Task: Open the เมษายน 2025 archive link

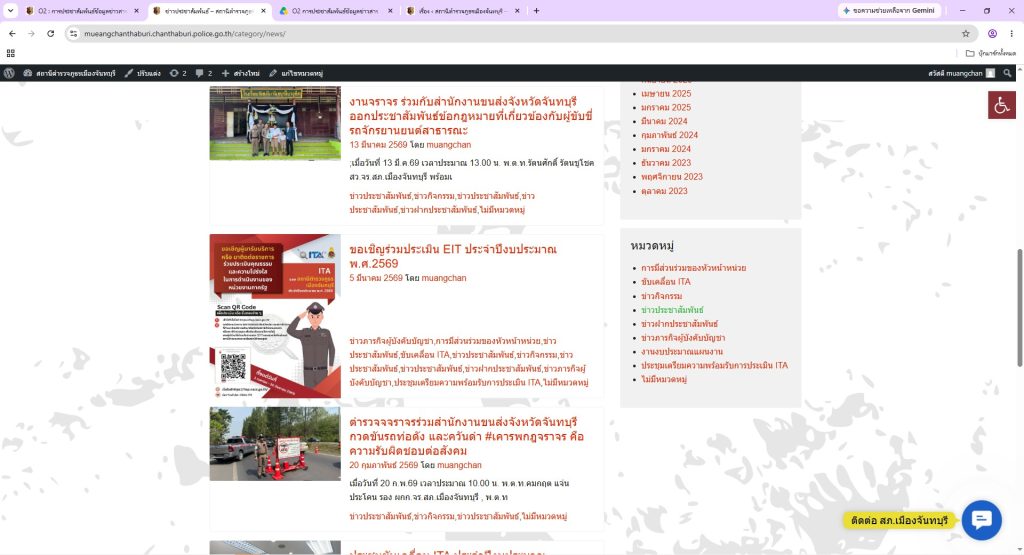Action: coord(665,93)
